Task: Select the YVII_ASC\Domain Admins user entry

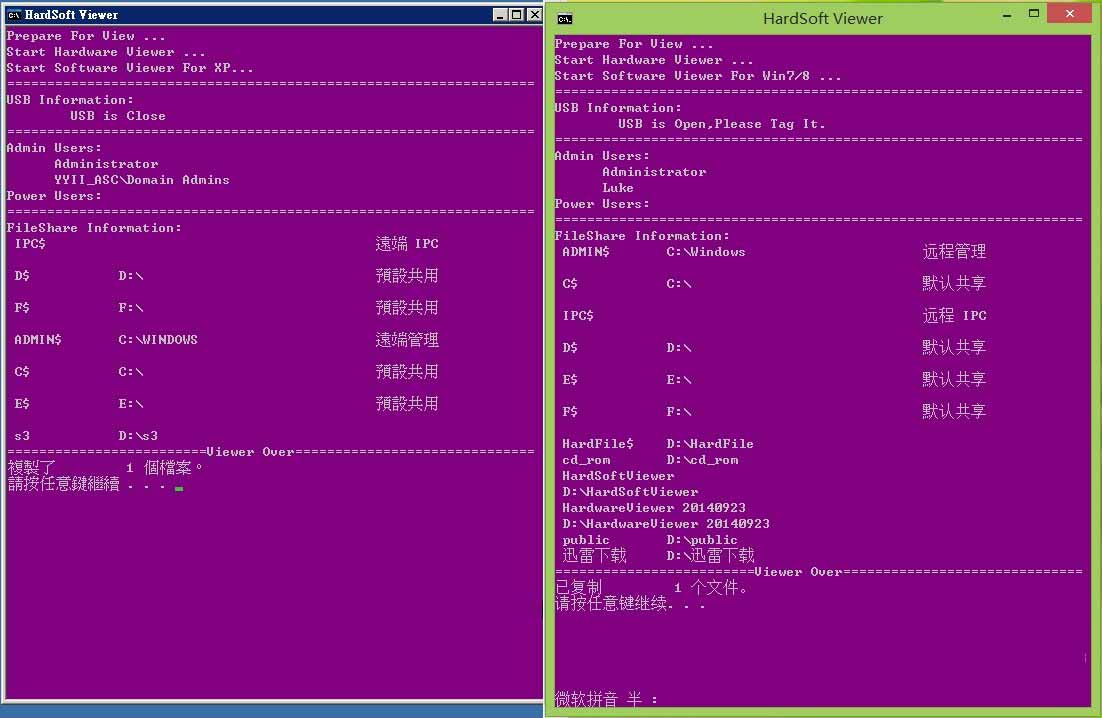Action: point(141,180)
